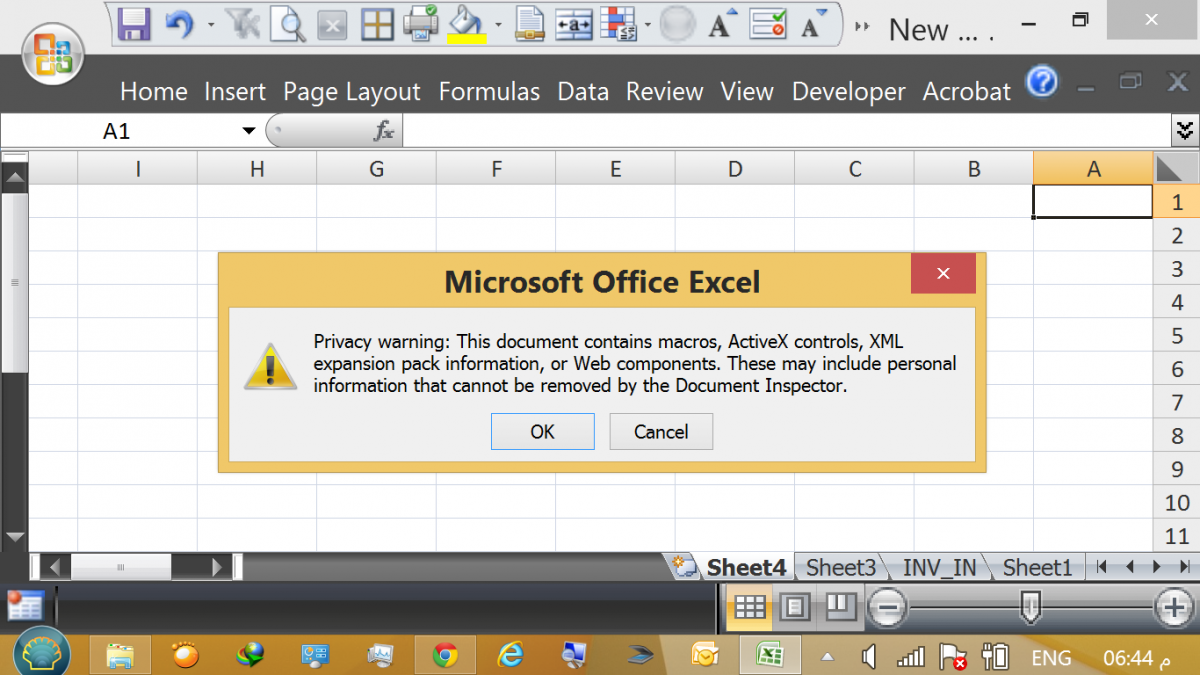The height and width of the screenshot is (675, 1200).
Task: Select column A header
Action: pyautogui.click(x=1093, y=169)
